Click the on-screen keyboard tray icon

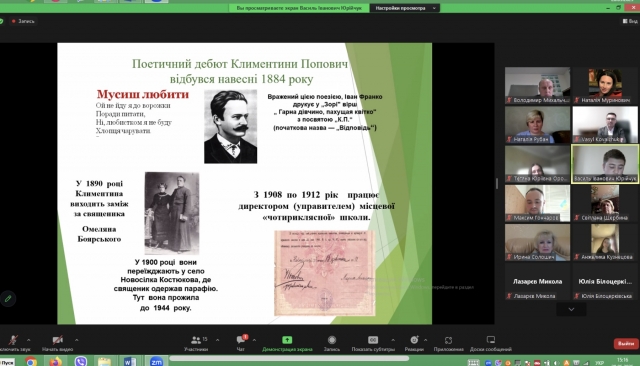473,362
